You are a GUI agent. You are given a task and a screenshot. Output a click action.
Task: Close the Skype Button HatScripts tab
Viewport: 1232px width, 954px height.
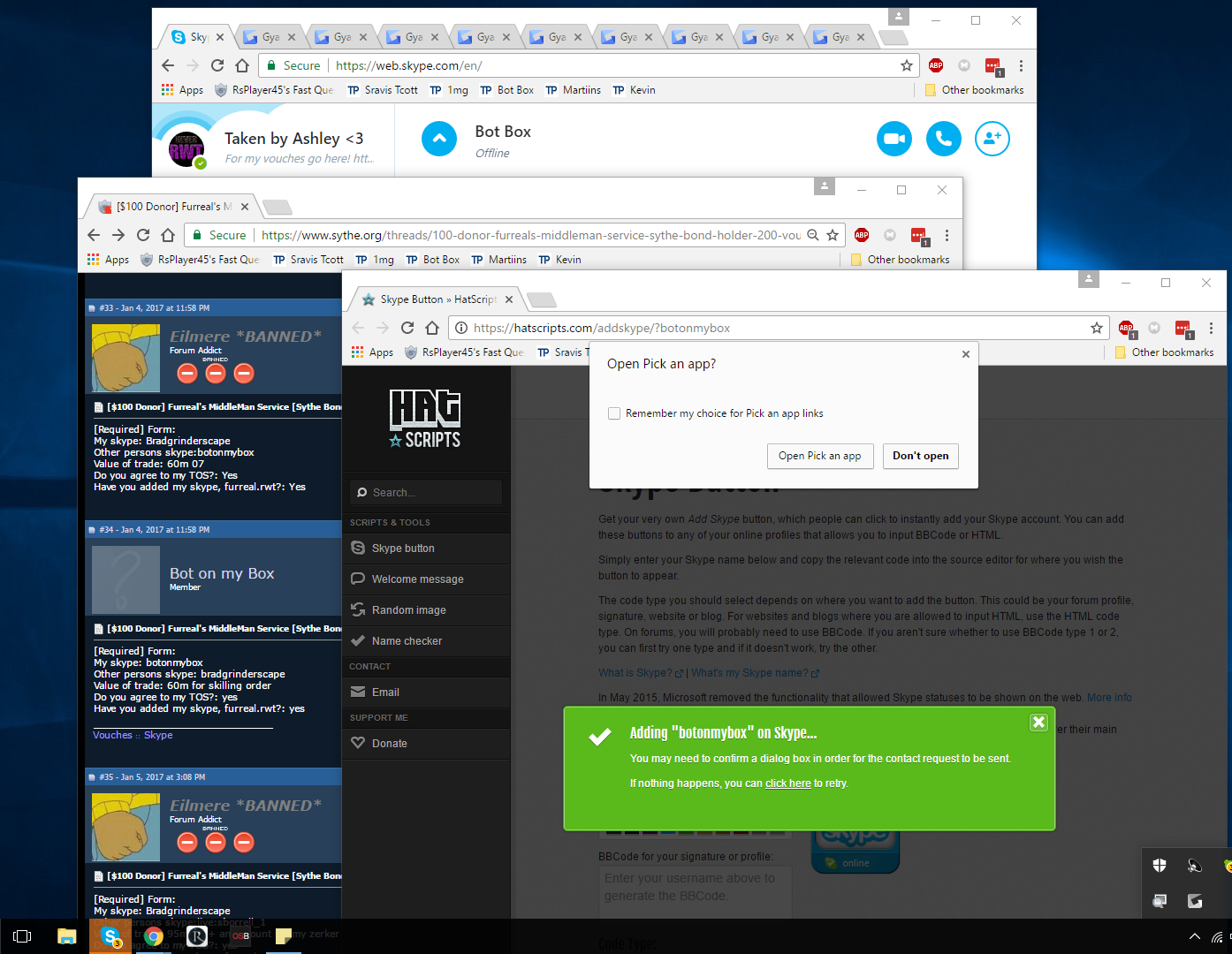coord(509,299)
